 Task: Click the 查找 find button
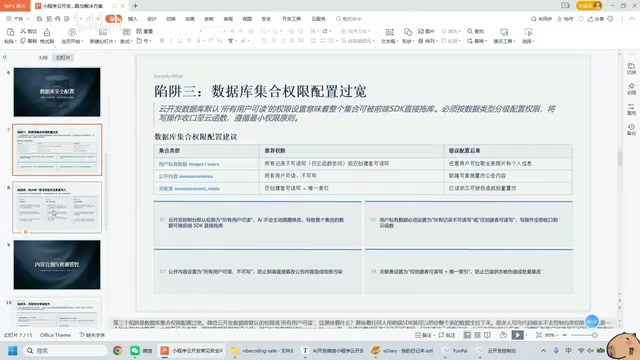pyautogui.click(x=476, y=31)
